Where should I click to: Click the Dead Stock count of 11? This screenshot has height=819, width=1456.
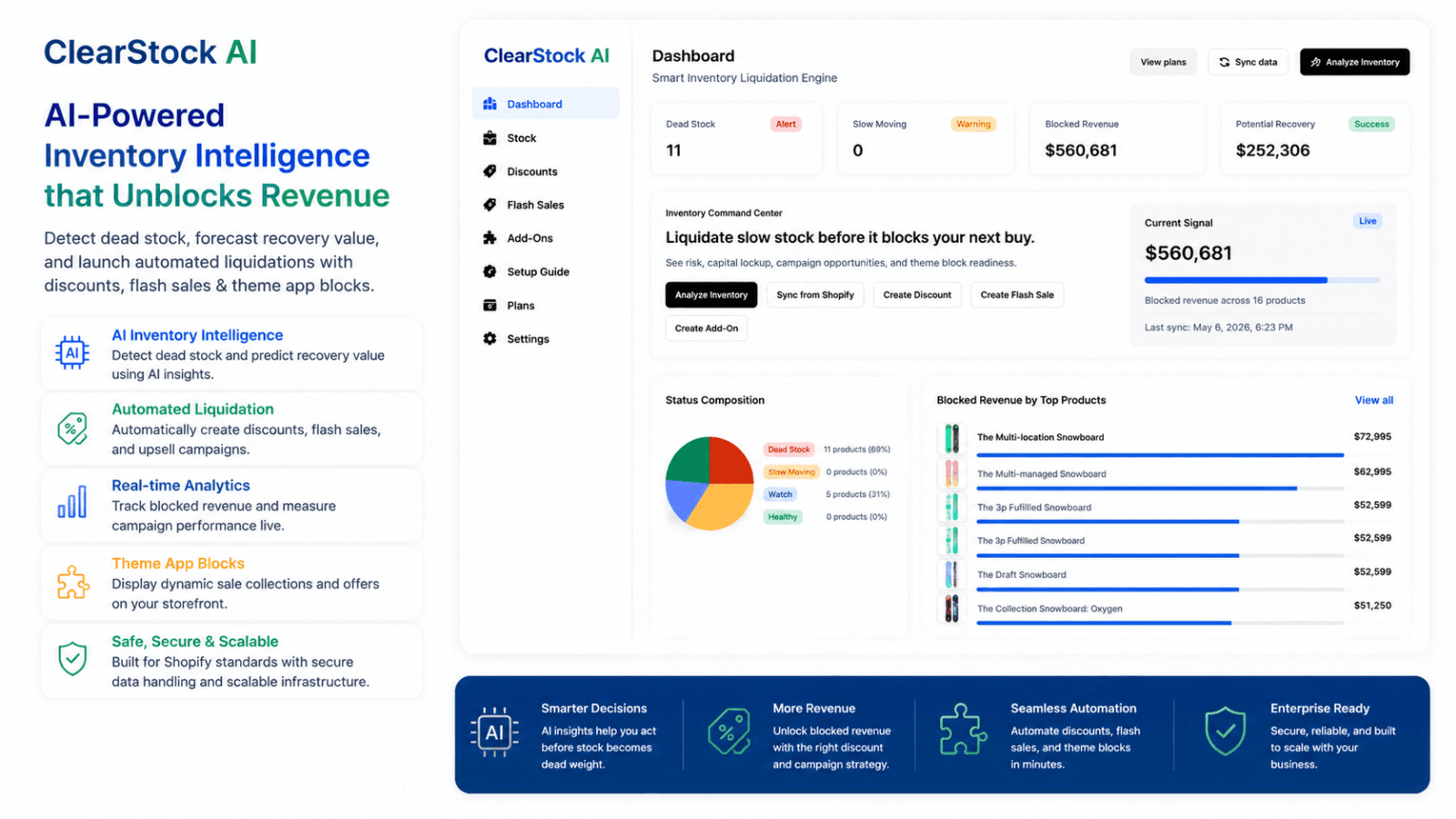[673, 151]
